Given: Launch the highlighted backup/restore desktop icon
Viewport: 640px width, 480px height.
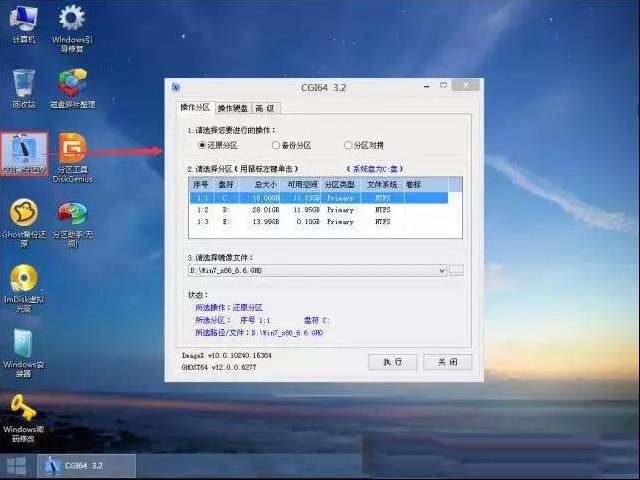Looking at the screenshot, I should click(x=24, y=153).
